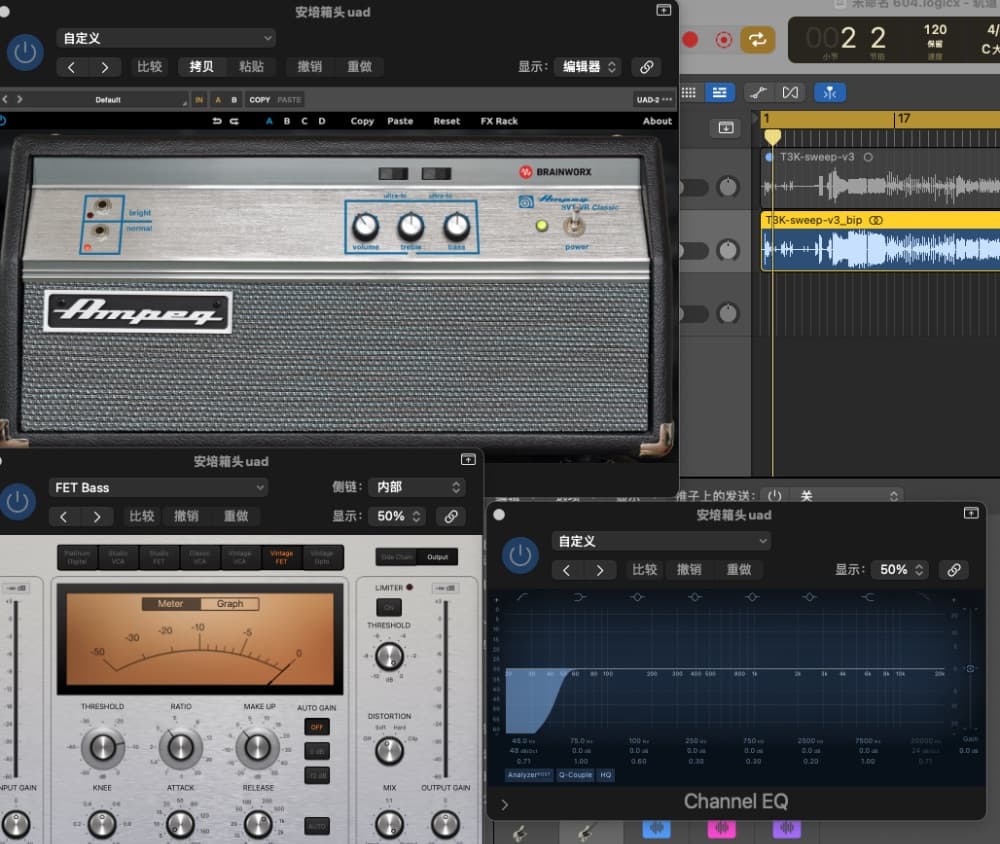This screenshot has width=1000, height=844.
Task: Open the Default preset selector in UAD toolbar
Action: click(x=108, y=100)
